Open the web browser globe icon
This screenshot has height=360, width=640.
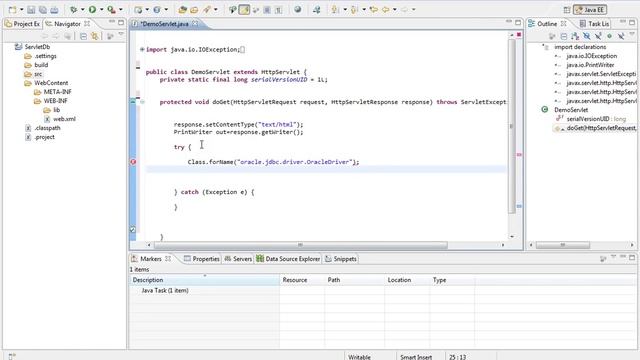tap(298, 9)
